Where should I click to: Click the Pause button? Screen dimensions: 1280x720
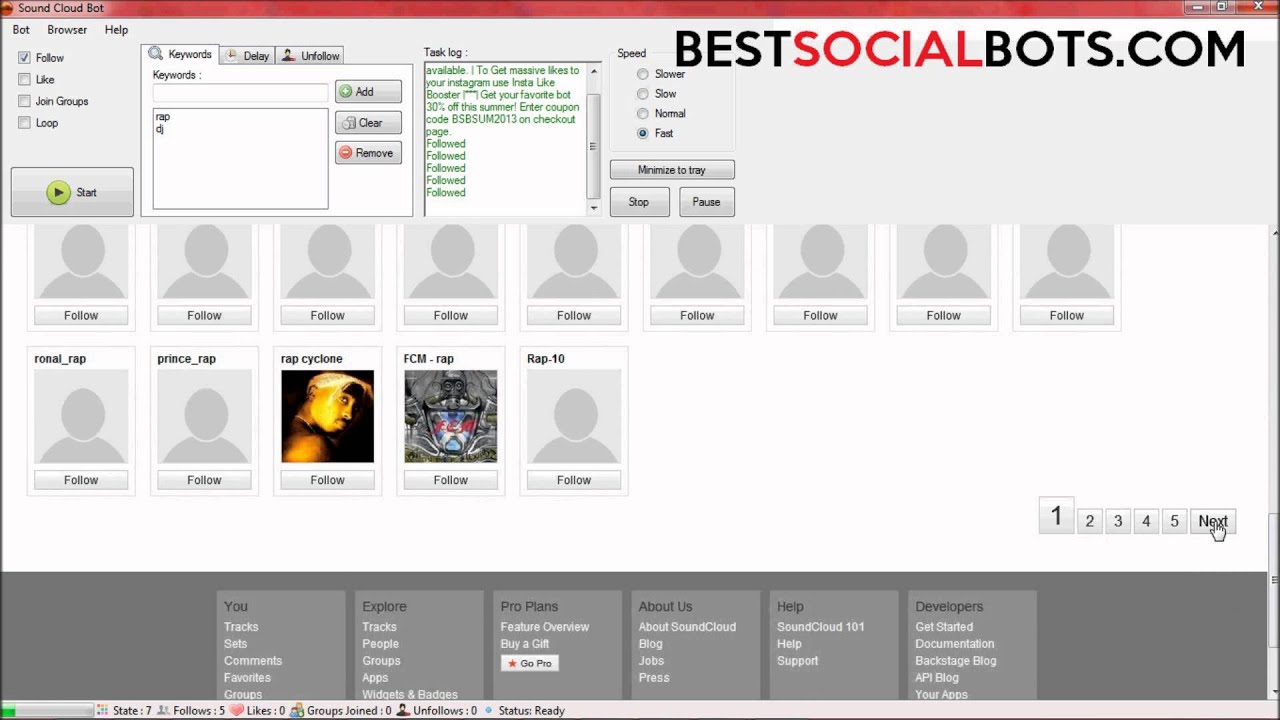[706, 202]
